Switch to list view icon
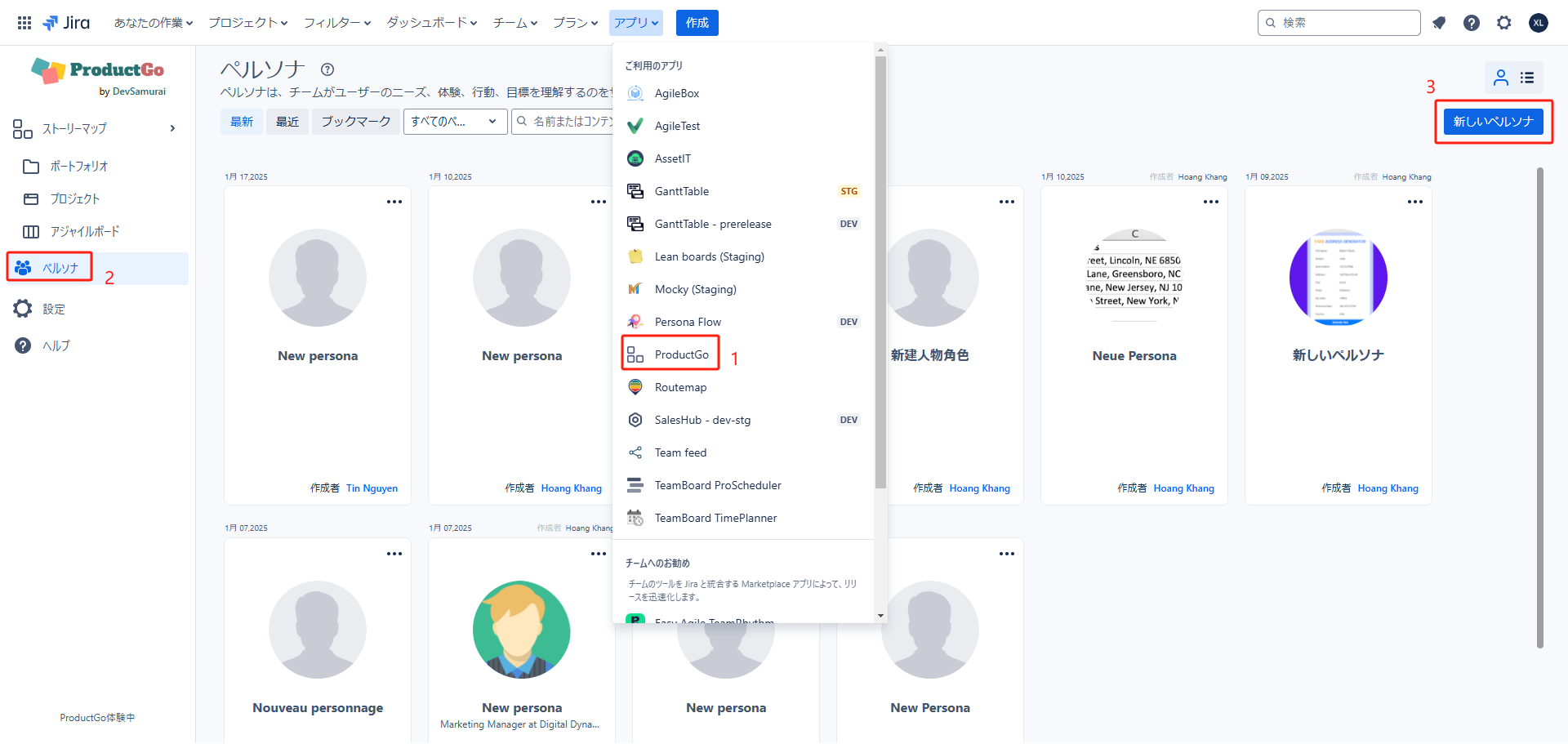The image size is (1568, 744). click(1527, 78)
